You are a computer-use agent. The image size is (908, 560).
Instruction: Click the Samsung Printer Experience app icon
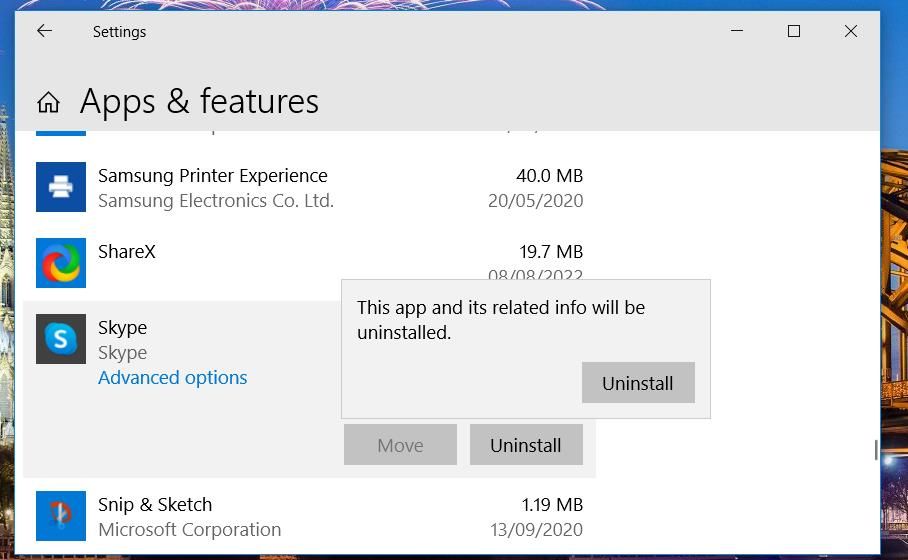pos(61,187)
